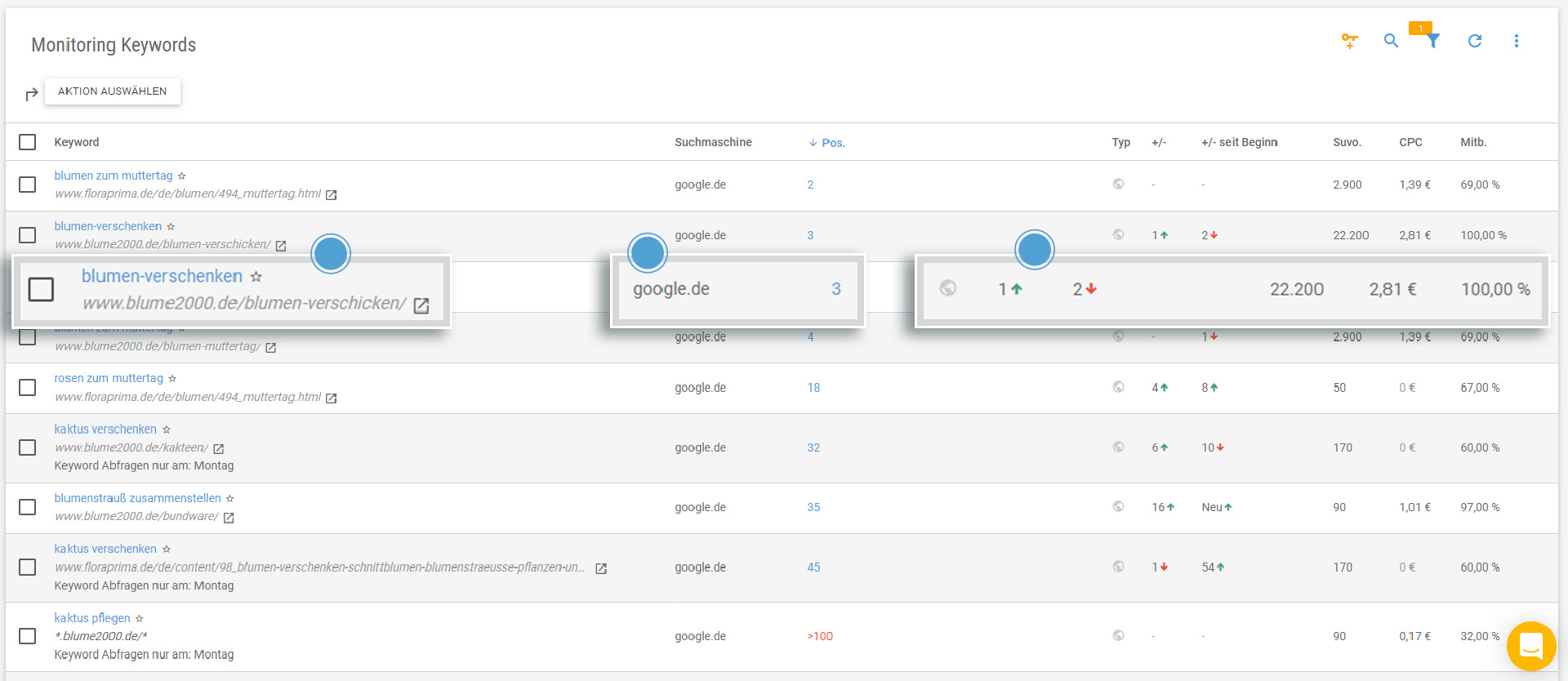Check the floraprima blumen zum muttertag row
Viewport: 1568px width, 681px height.
tap(28, 185)
